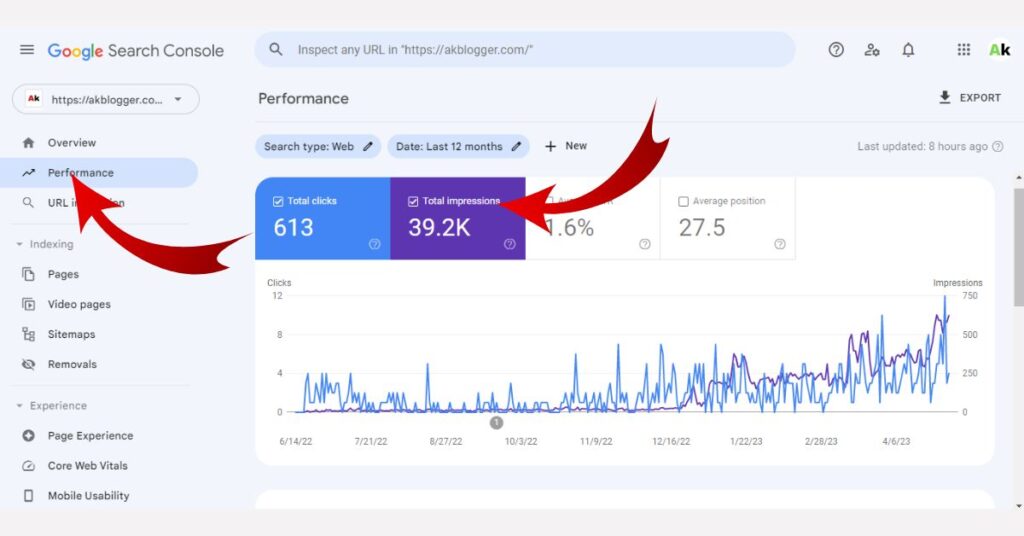Click the Page Experience plus-circle icon
This screenshot has width=1024, height=536.
28,435
